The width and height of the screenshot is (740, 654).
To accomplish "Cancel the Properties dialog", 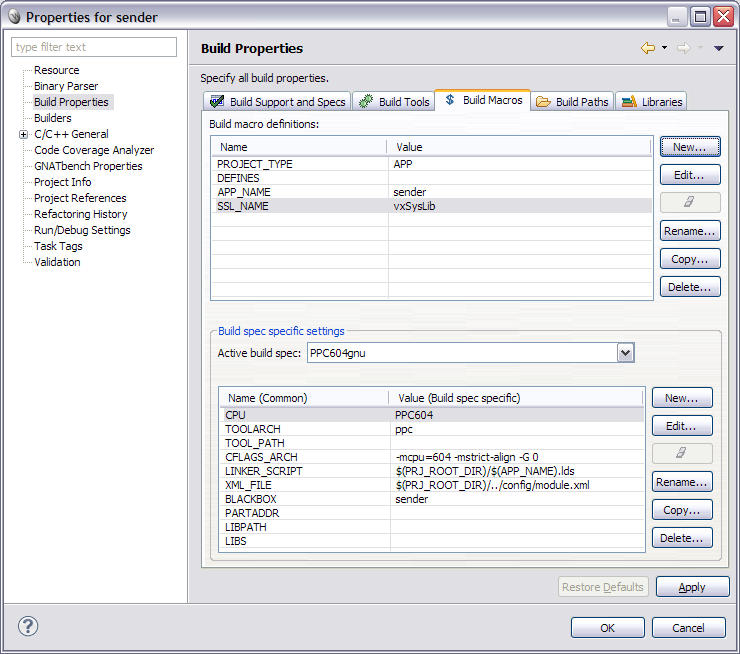I will 688,628.
